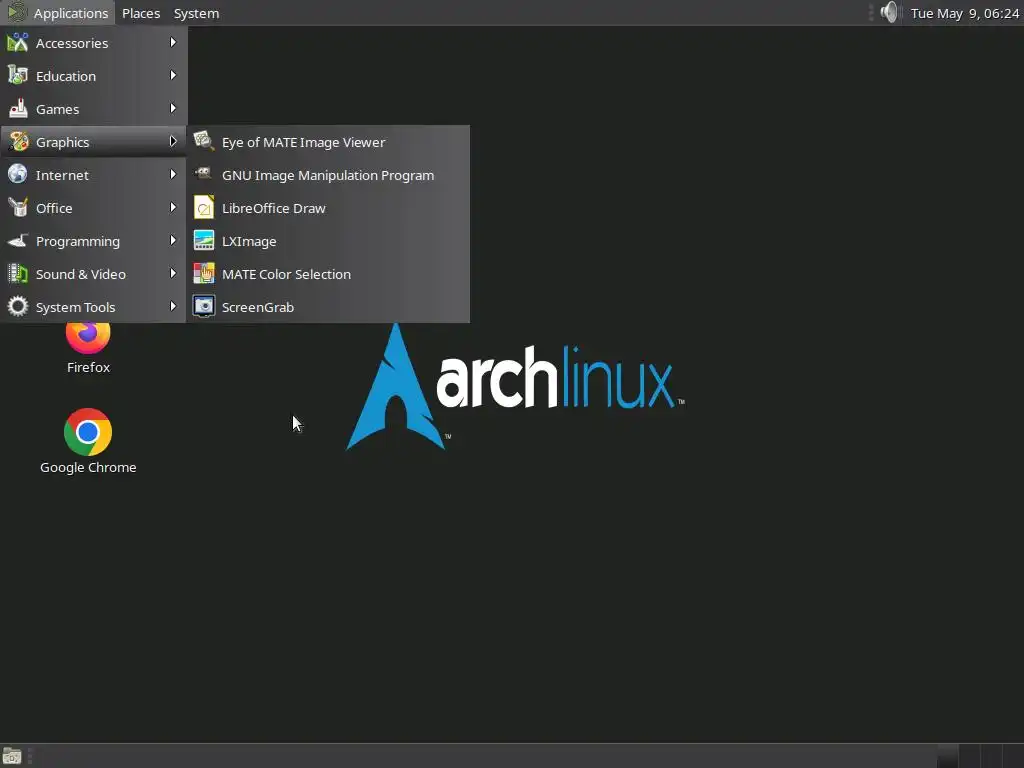Click the Google Chrome desktop label
Image resolution: width=1024 pixels, height=768 pixels.
pos(88,468)
